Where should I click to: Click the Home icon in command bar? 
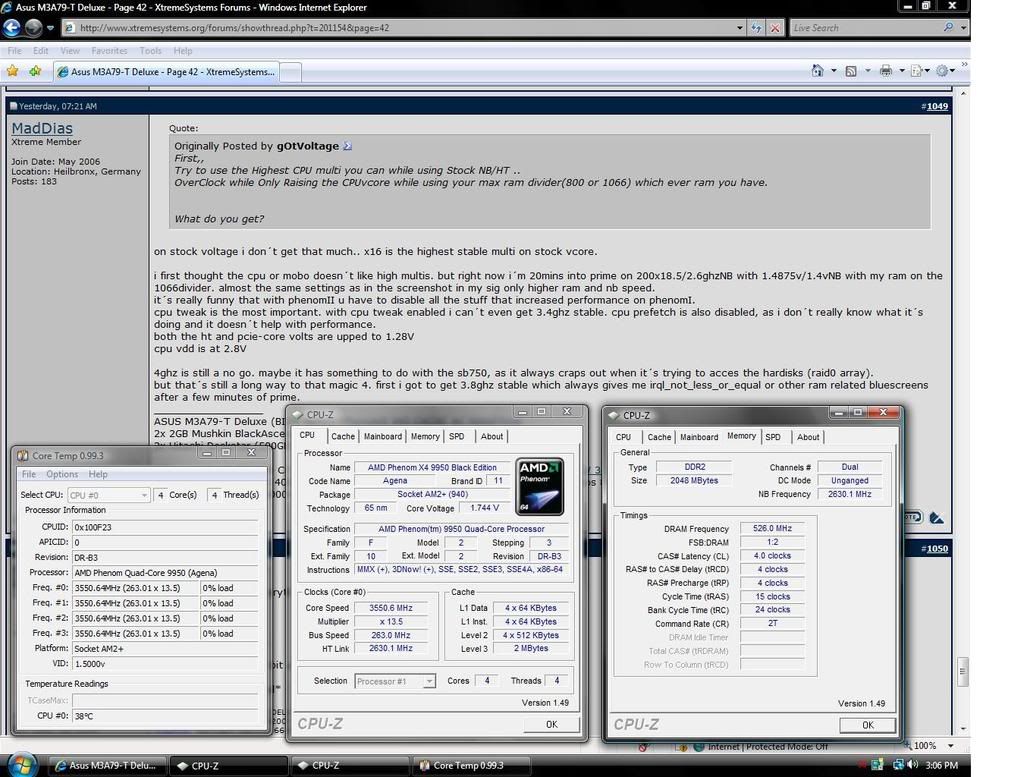817,71
